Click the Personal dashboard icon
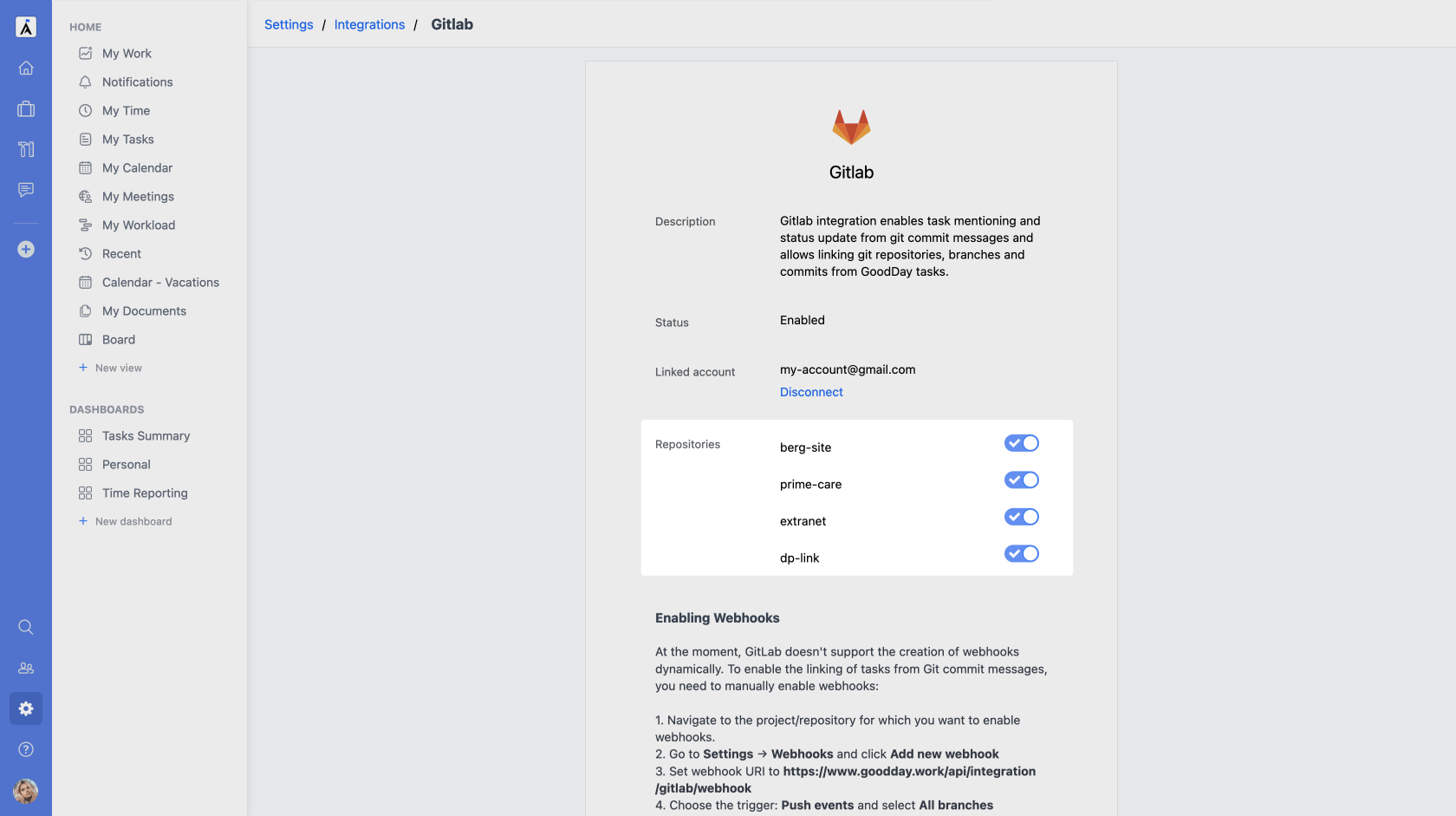This screenshot has height=816, width=1456. 85,465
